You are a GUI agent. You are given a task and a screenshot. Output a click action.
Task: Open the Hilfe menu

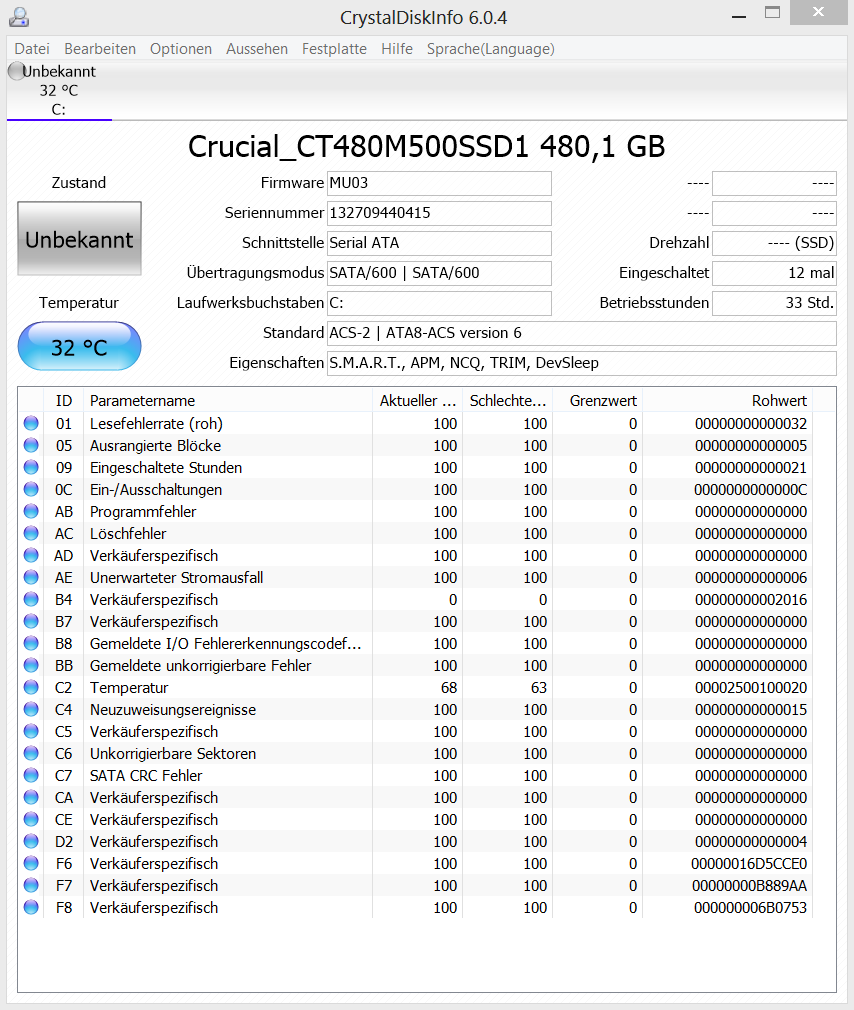[397, 49]
